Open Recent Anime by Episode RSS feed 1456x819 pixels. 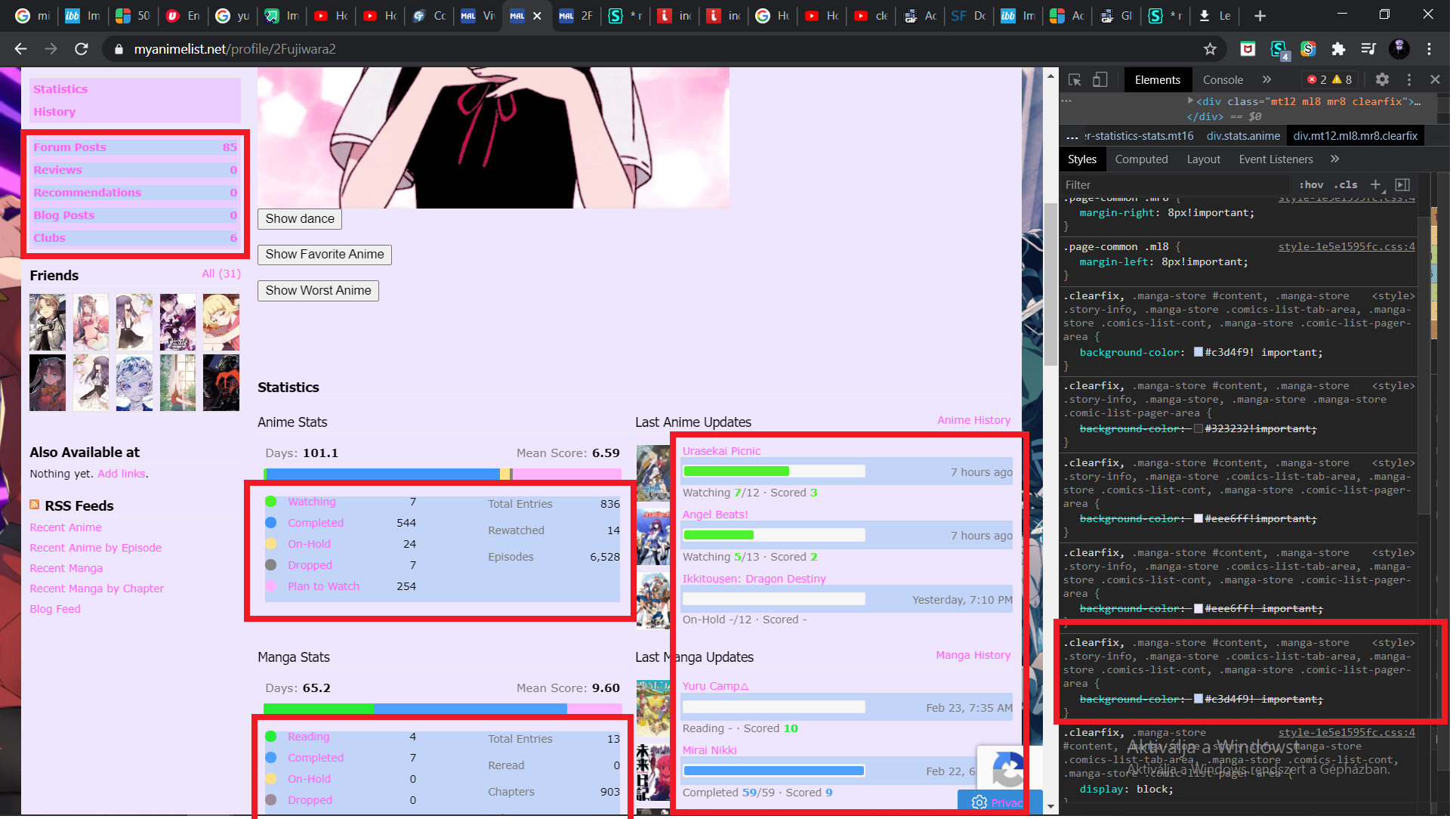pyautogui.click(x=96, y=548)
